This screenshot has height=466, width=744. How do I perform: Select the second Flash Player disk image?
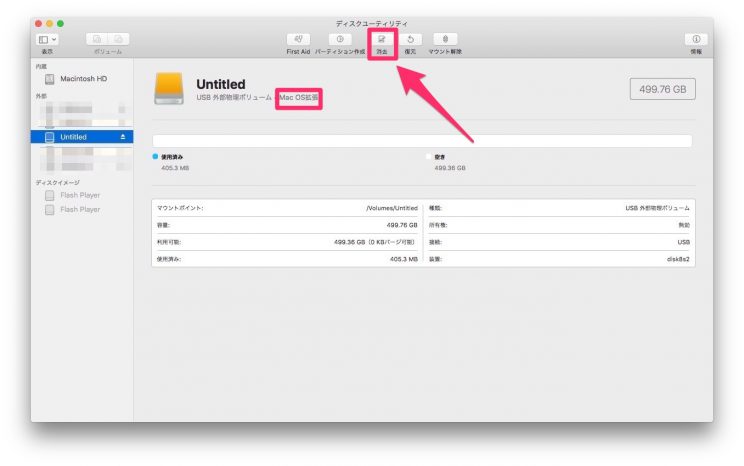(x=80, y=210)
